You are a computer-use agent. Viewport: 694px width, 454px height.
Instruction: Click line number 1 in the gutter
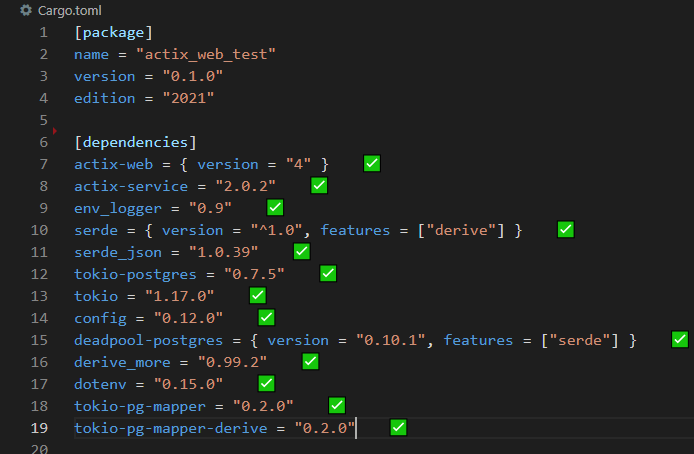click(43, 32)
